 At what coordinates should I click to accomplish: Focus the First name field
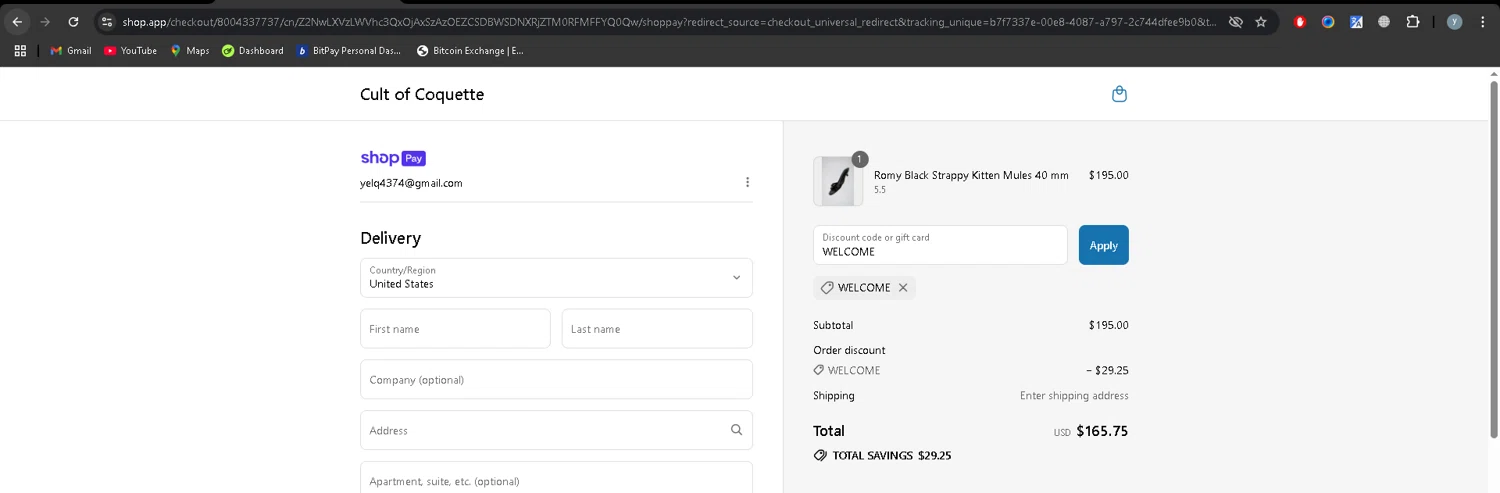(455, 328)
